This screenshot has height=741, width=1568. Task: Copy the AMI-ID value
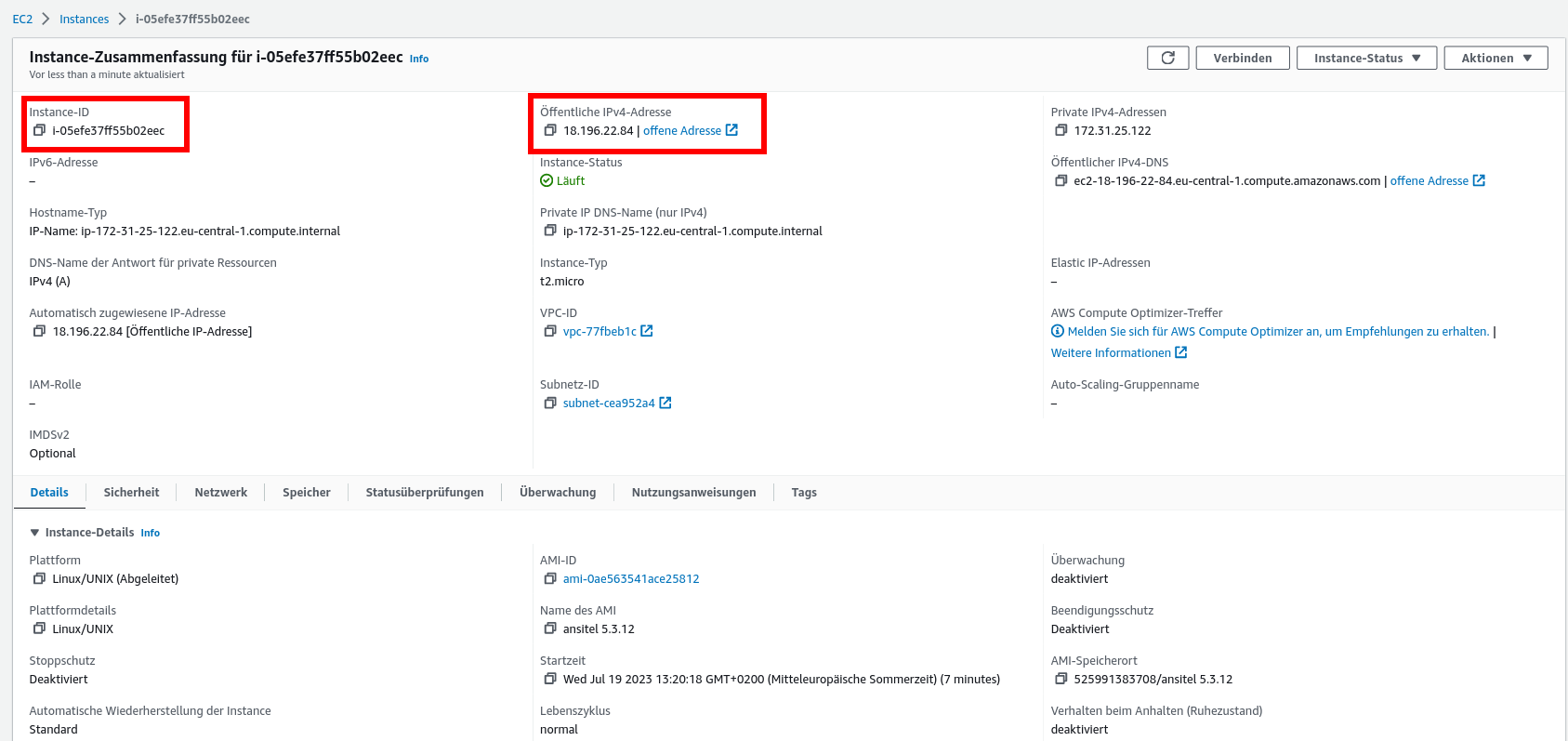550,578
